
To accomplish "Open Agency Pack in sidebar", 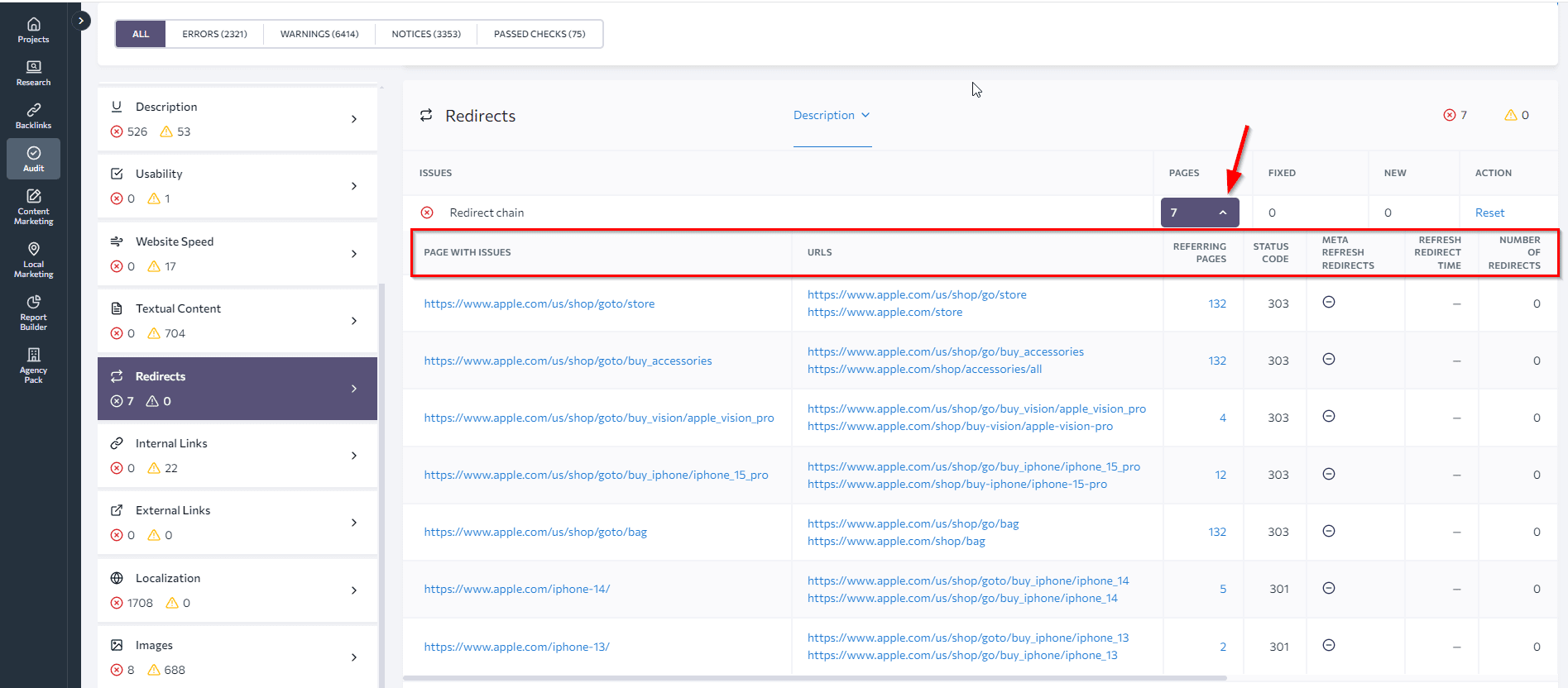I will click(33, 365).
